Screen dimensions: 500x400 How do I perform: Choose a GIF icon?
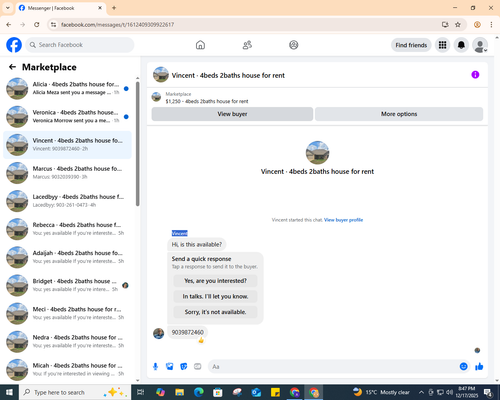tap(198, 367)
